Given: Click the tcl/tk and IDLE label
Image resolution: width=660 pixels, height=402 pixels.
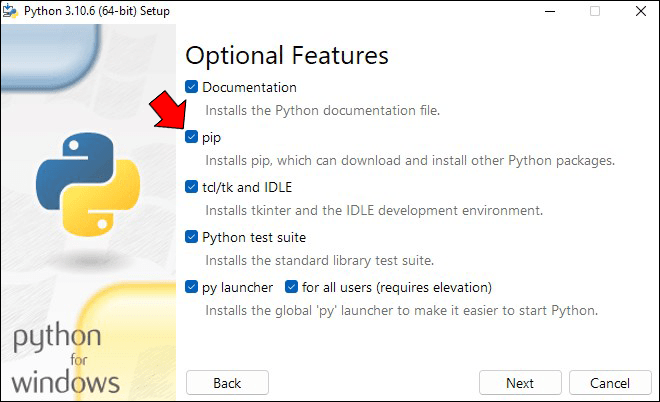Looking at the screenshot, I should click(247, 187).
